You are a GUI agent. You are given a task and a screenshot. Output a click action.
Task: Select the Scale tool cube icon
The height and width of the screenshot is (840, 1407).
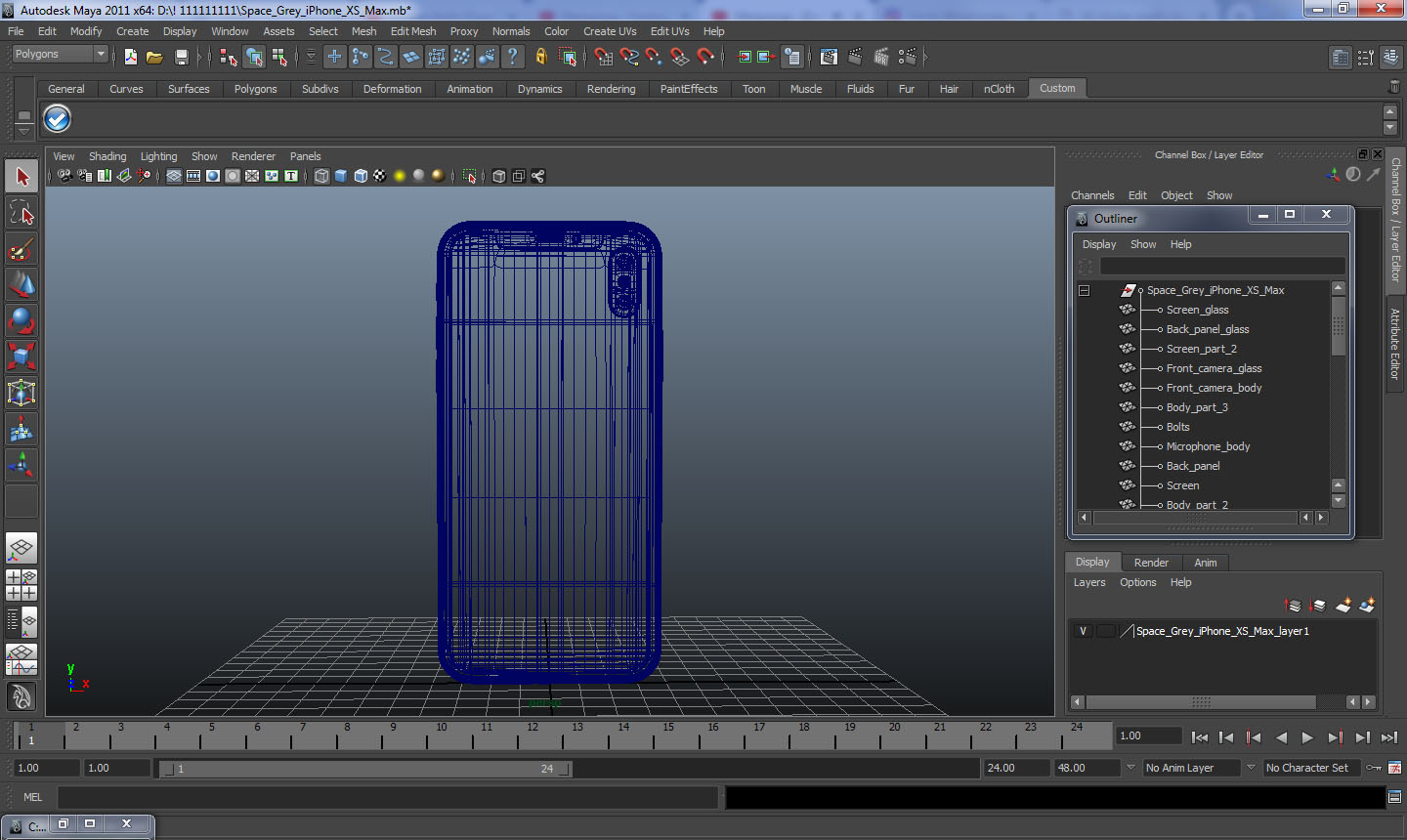coord(21,357)
